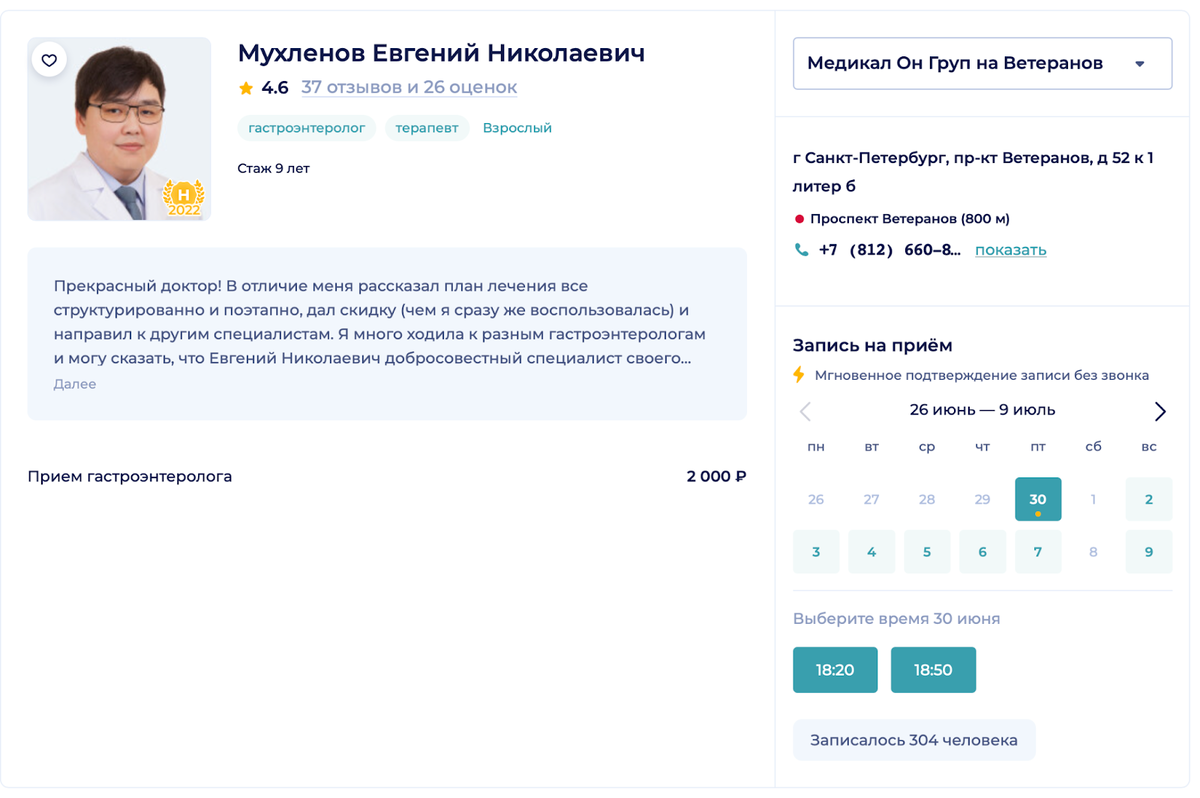The image size is (1200, 798).
Task: Select date 30 in calendar
Action: coord(1038,499)
